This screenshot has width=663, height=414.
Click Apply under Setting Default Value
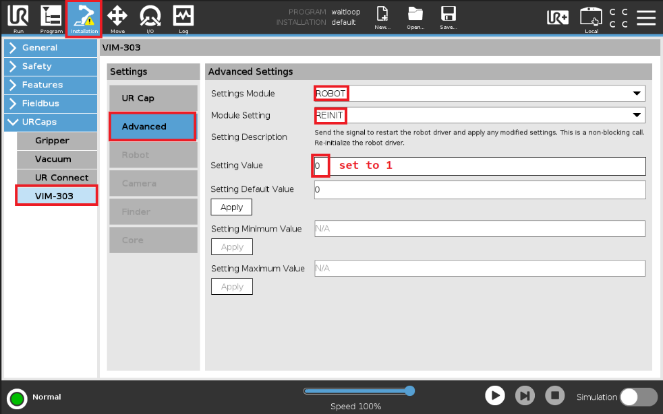pos(231,207)
